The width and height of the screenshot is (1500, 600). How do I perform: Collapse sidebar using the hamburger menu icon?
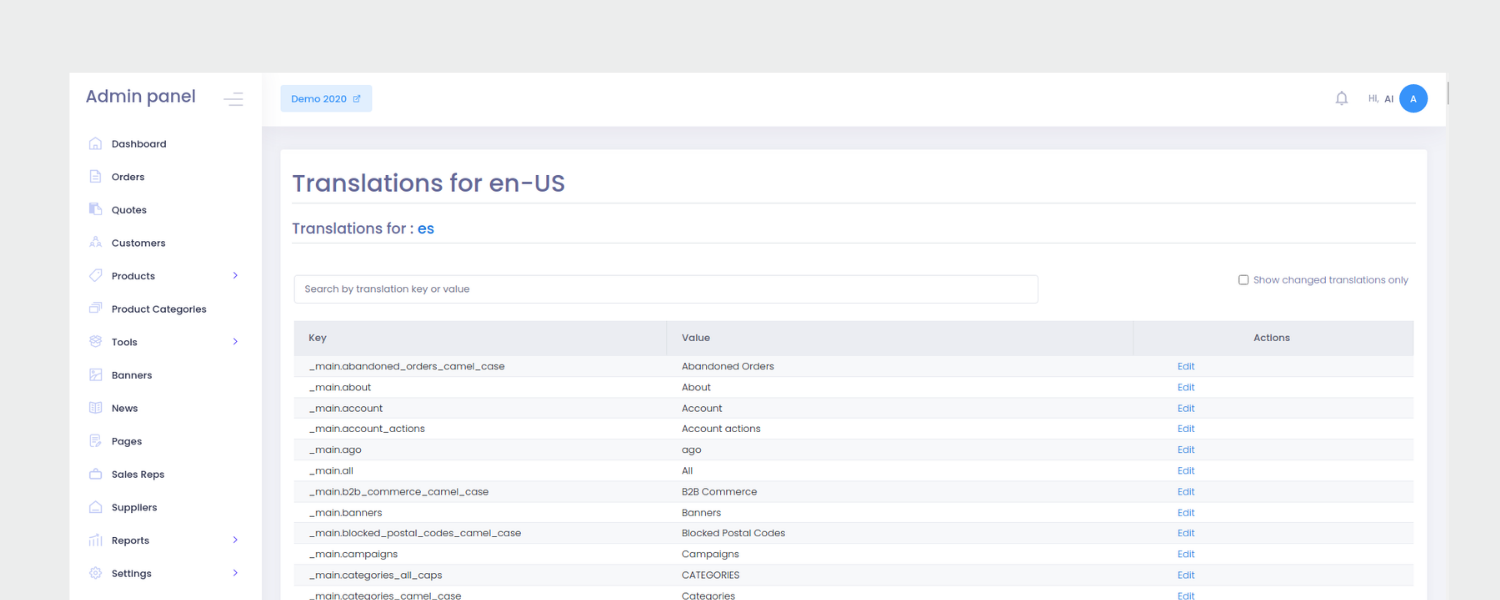(x=233, y=99)
